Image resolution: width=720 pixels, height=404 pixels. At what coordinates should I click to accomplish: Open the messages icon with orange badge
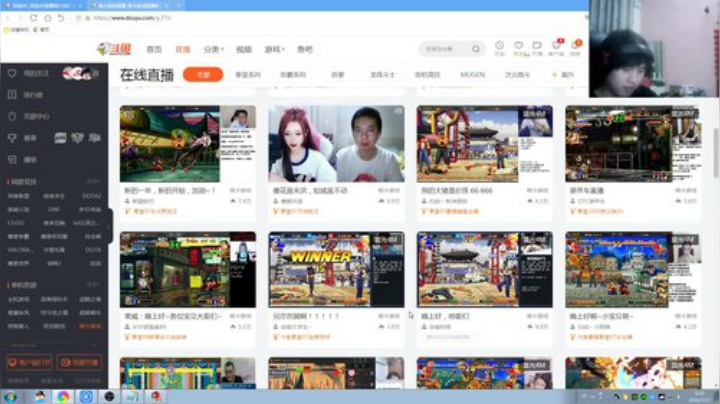[575, 47]
